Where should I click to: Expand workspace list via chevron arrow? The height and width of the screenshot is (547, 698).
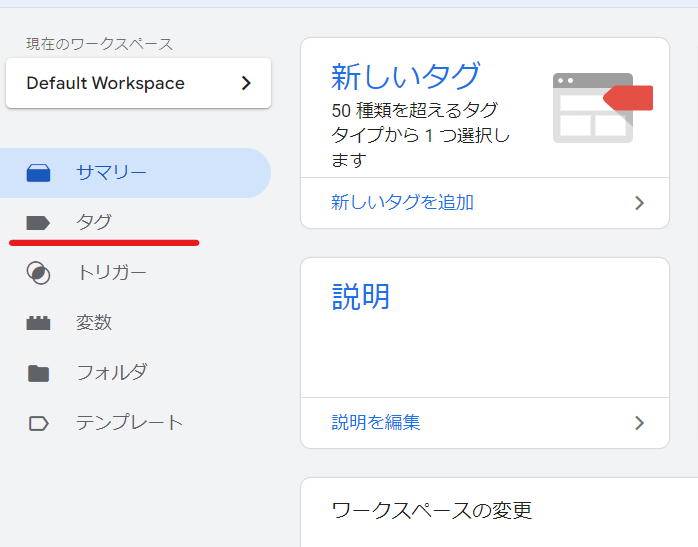pos(246,83)
